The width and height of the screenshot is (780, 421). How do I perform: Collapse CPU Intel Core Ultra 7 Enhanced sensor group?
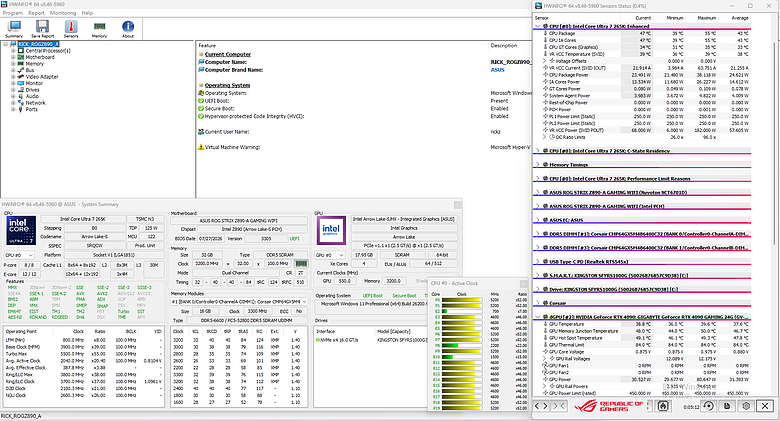(538, 26)
